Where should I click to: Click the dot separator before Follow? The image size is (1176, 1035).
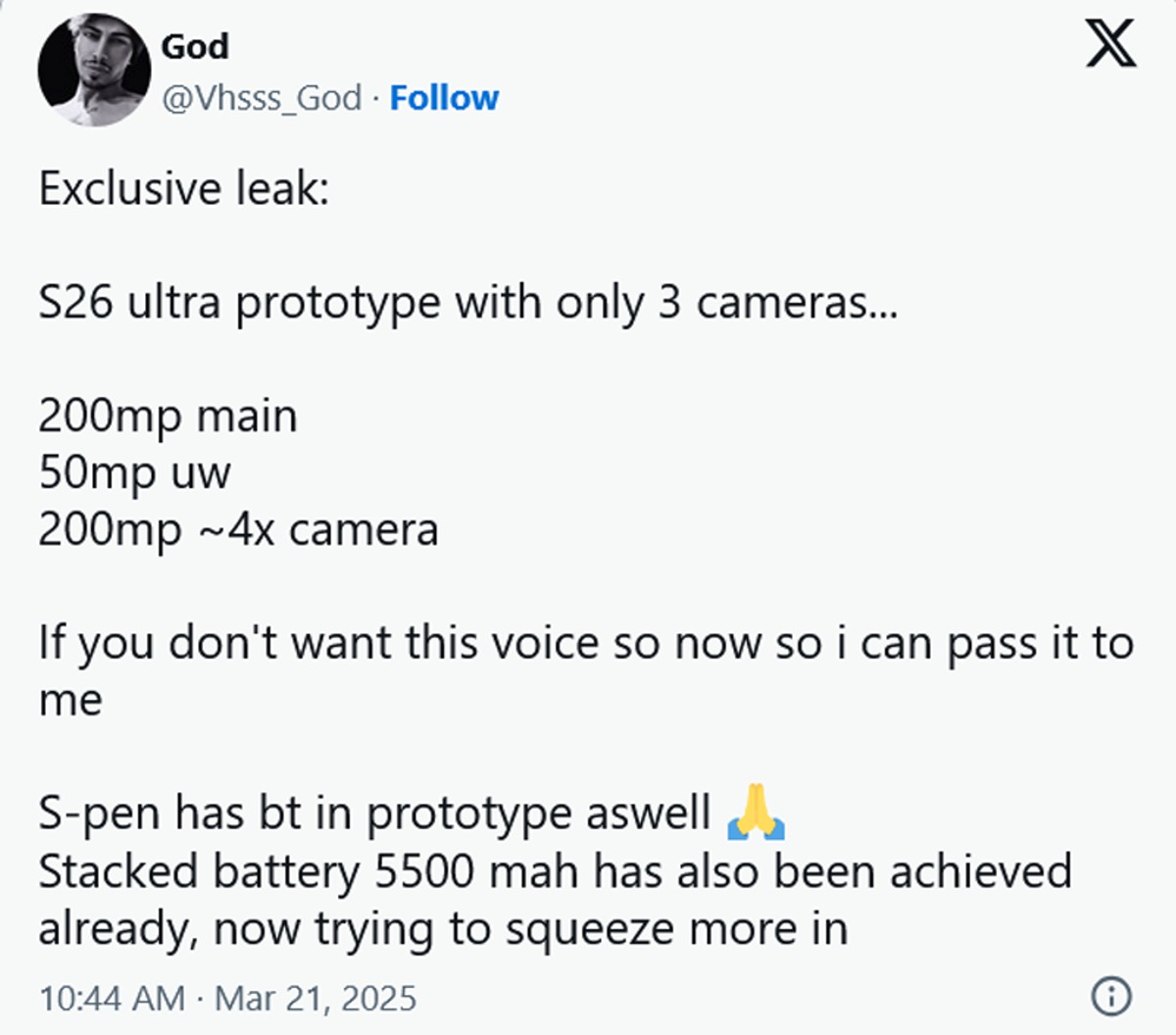tap(376, 98)
